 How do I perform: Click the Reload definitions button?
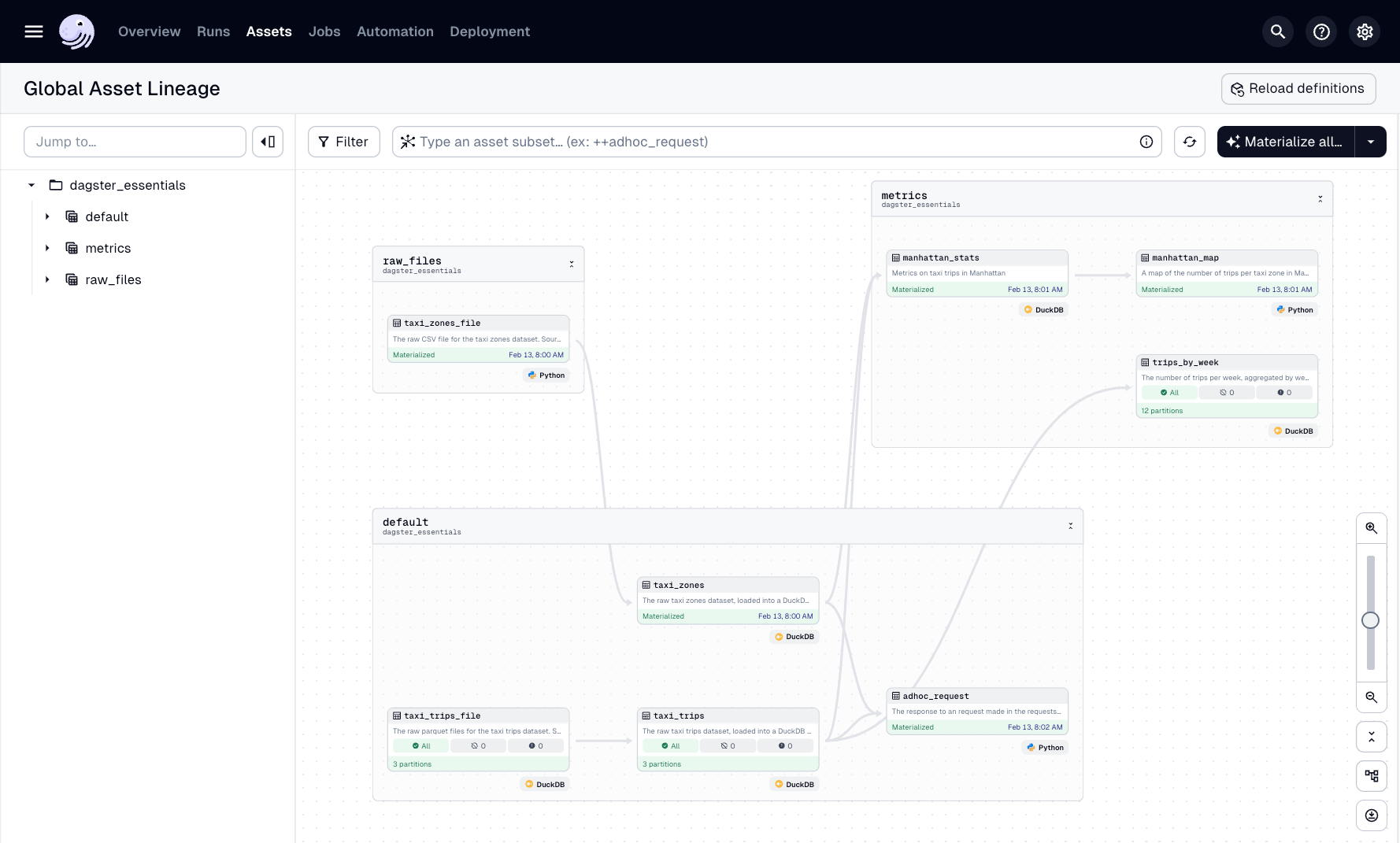click(1298, 88)
